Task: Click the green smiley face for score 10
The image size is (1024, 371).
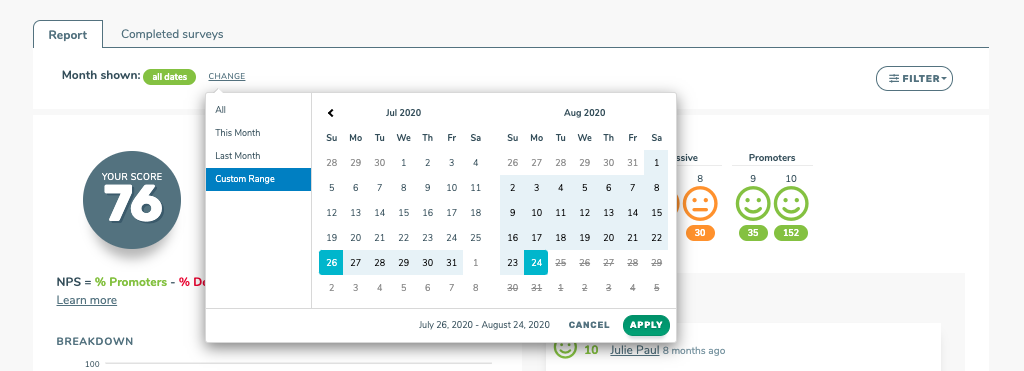Action: point(791,204)
